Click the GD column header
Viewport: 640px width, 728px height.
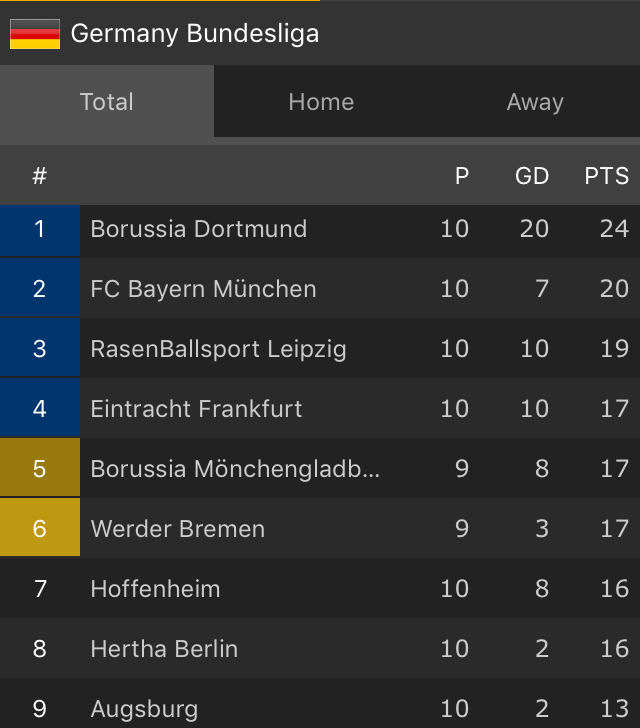[532, 177]
